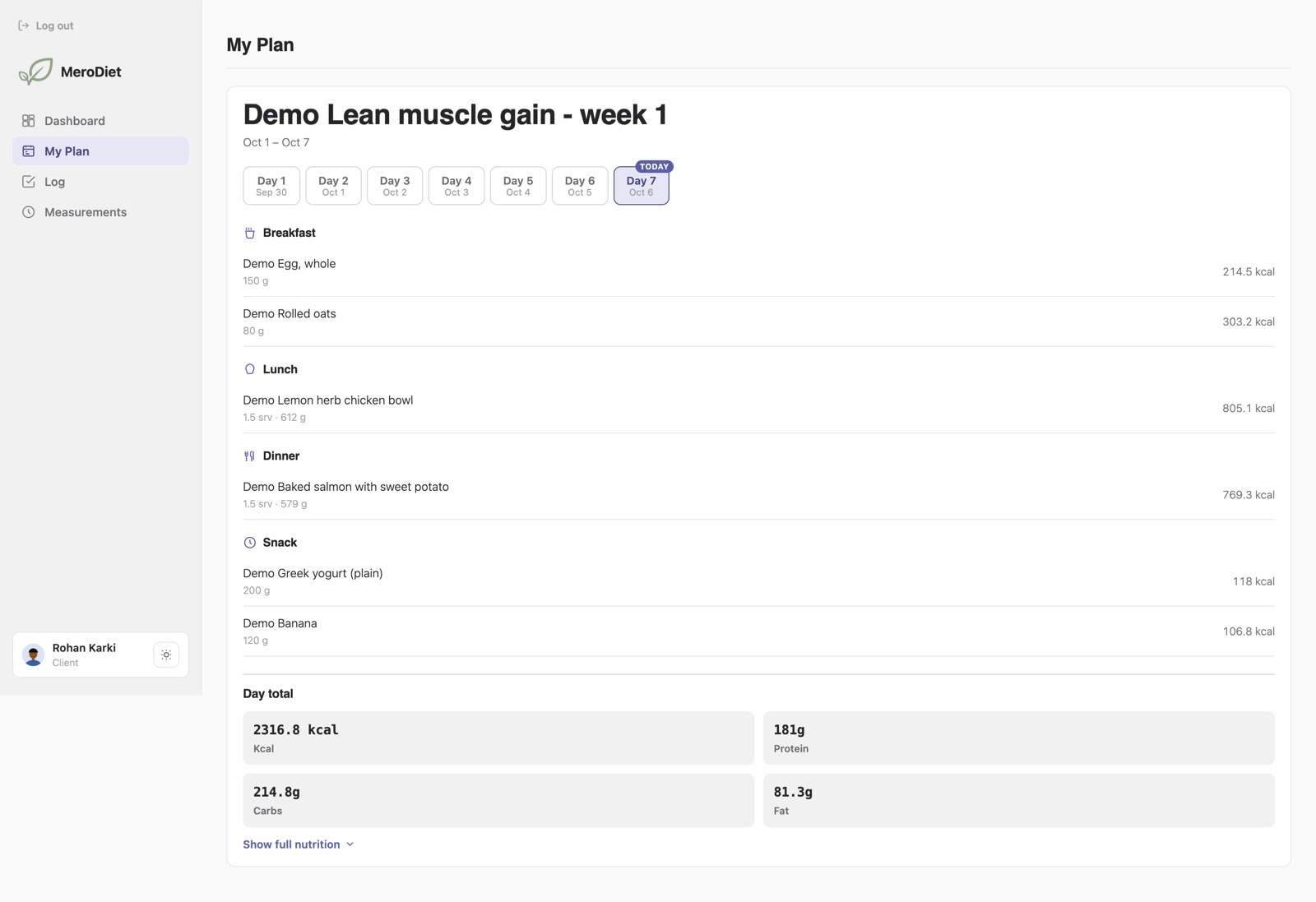Click the Demo Egg, whole item
This screenshot has width=1316, height=902.
(x=758, y=272)
